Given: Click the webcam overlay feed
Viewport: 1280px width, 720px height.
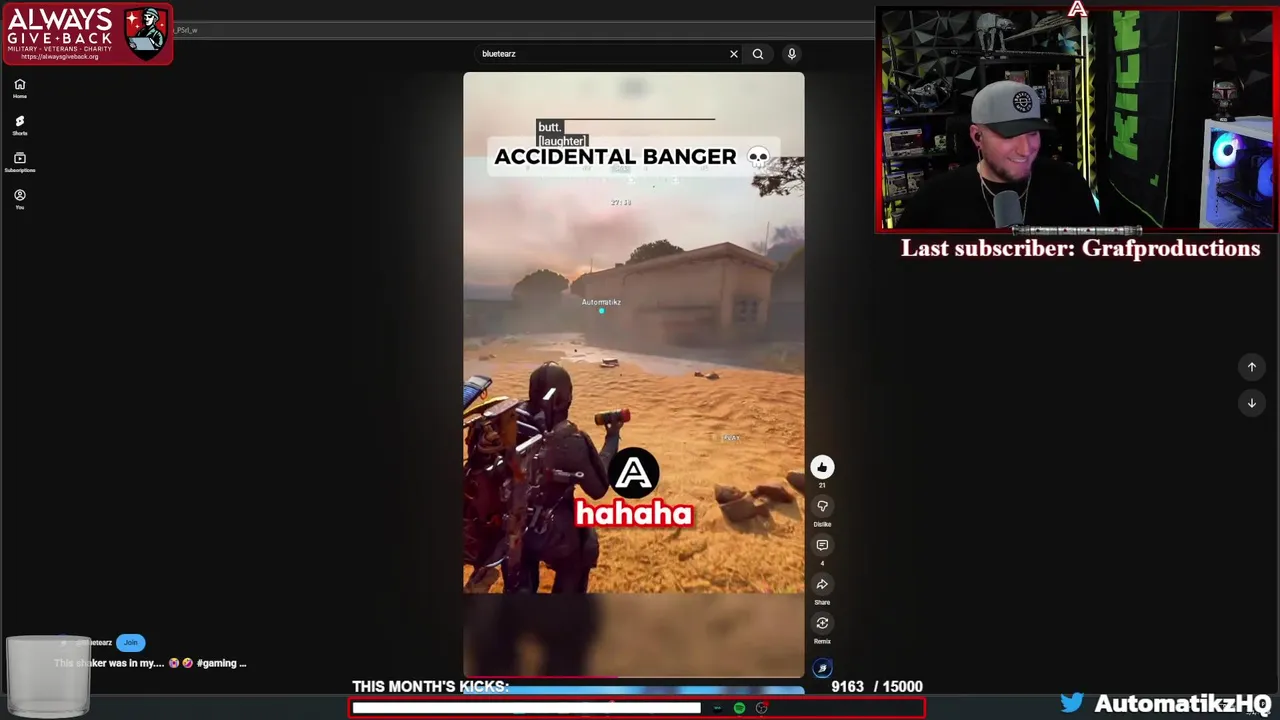Looking at the screenshot, I should 1077,120.
